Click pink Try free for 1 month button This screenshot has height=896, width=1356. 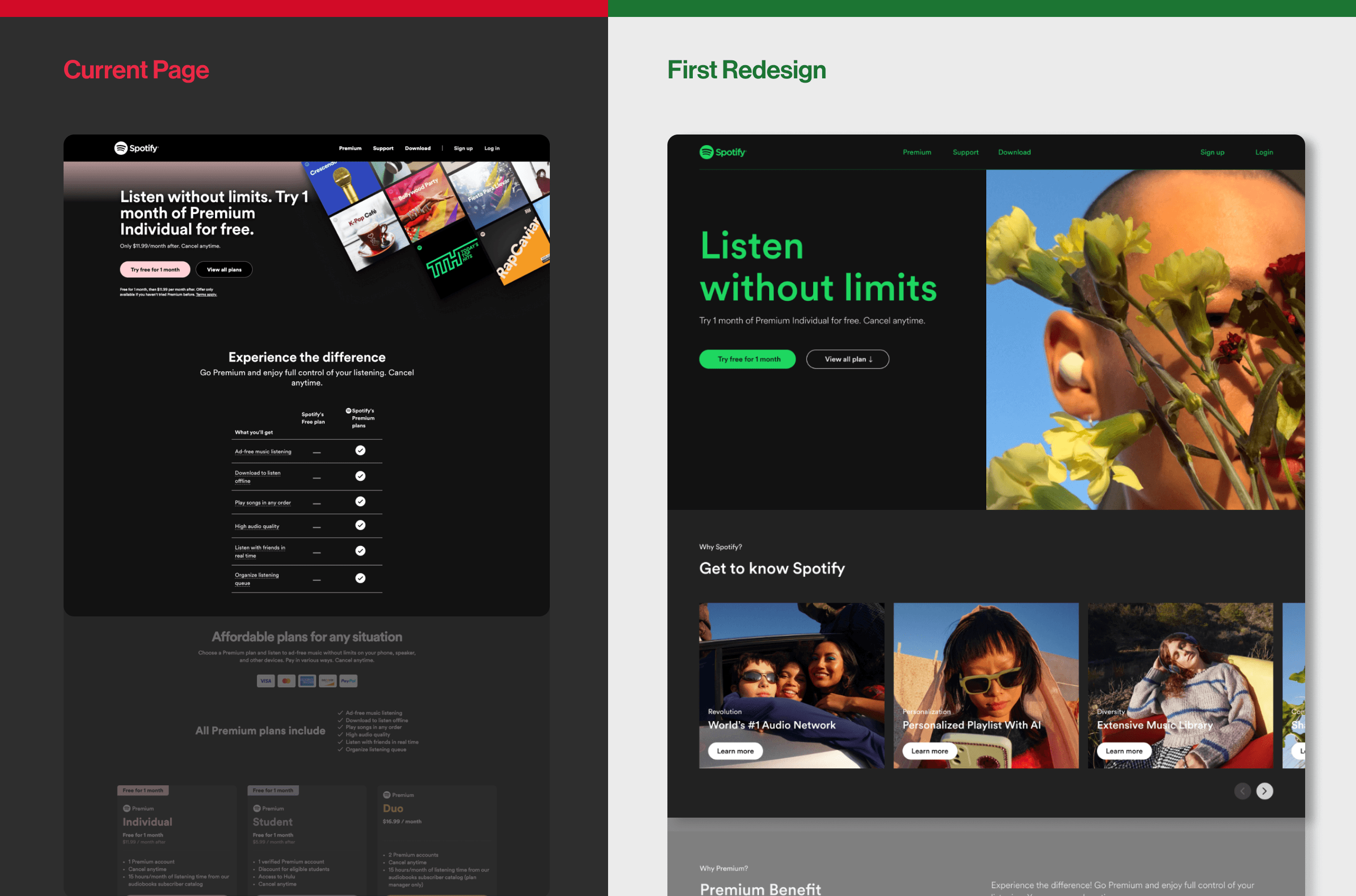pyautogui.click(x=155, y=269)
